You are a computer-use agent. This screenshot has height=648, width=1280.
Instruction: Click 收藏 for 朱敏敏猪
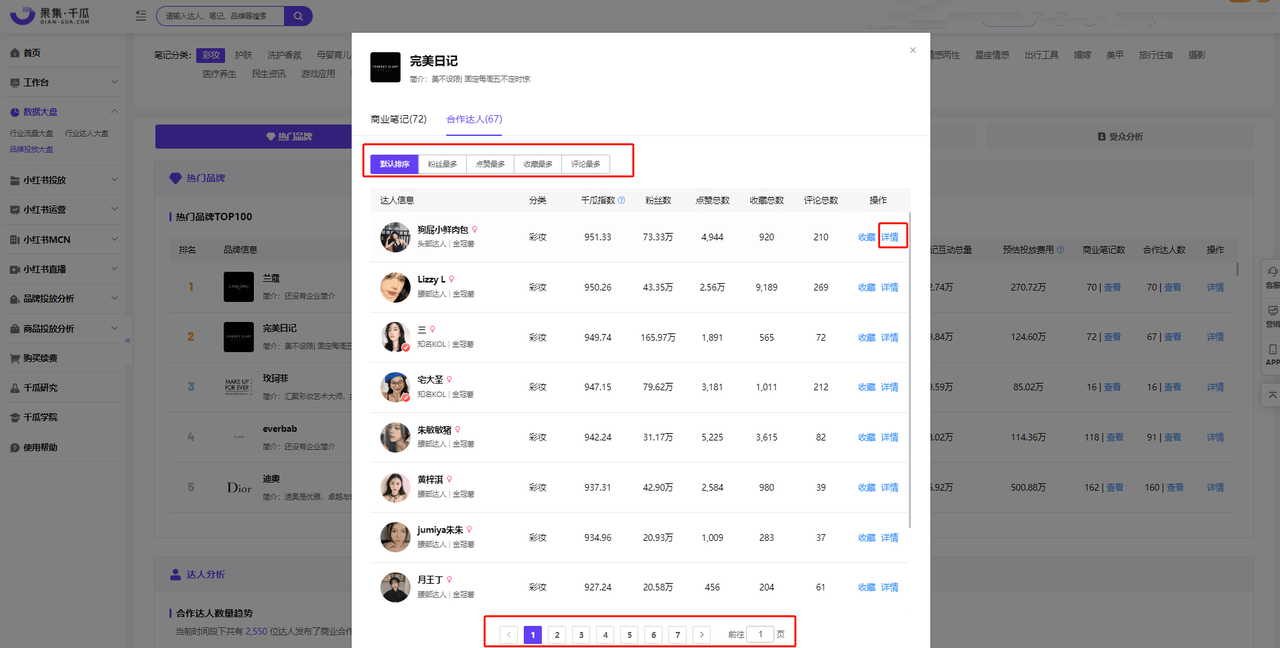point(867,437)
